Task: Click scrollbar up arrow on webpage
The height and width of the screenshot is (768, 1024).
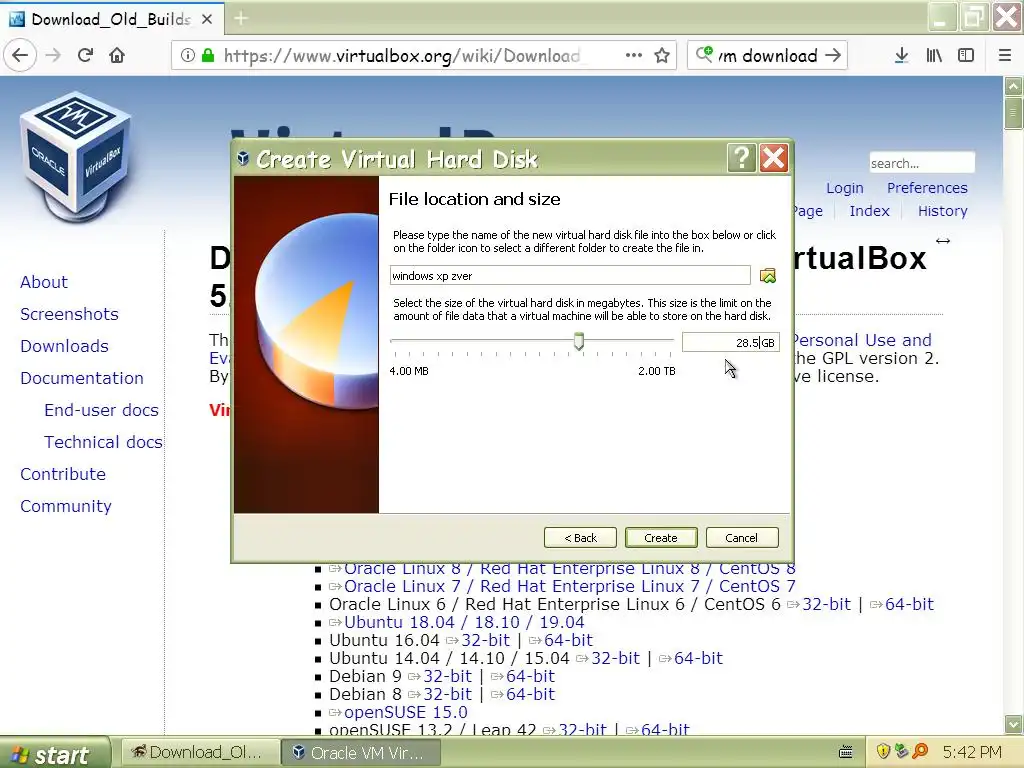Action: pyautogui.click(x=1014, y=86)
